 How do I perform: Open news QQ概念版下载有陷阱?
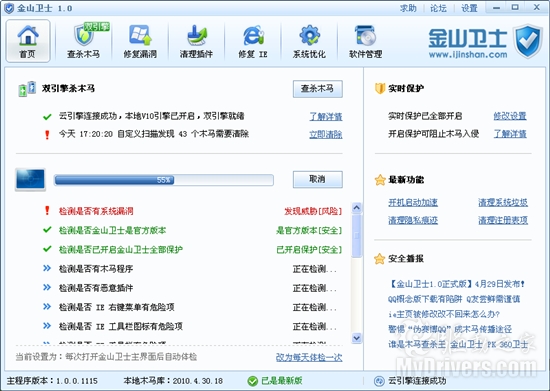(x=454, y=299)
